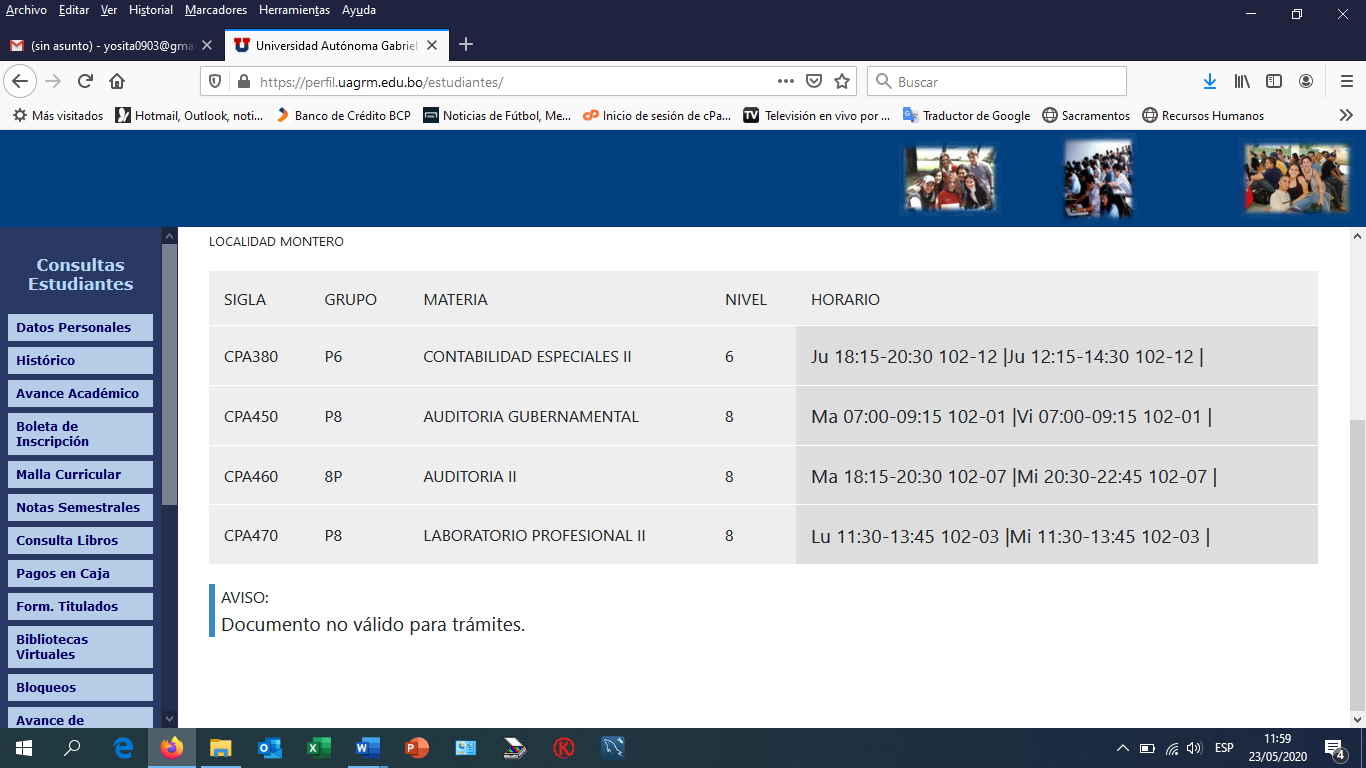Toggle the sidebar view icon
The width and height of the screenshot is (1366, 768).
pyautogui.click(x=1274, y=82)
